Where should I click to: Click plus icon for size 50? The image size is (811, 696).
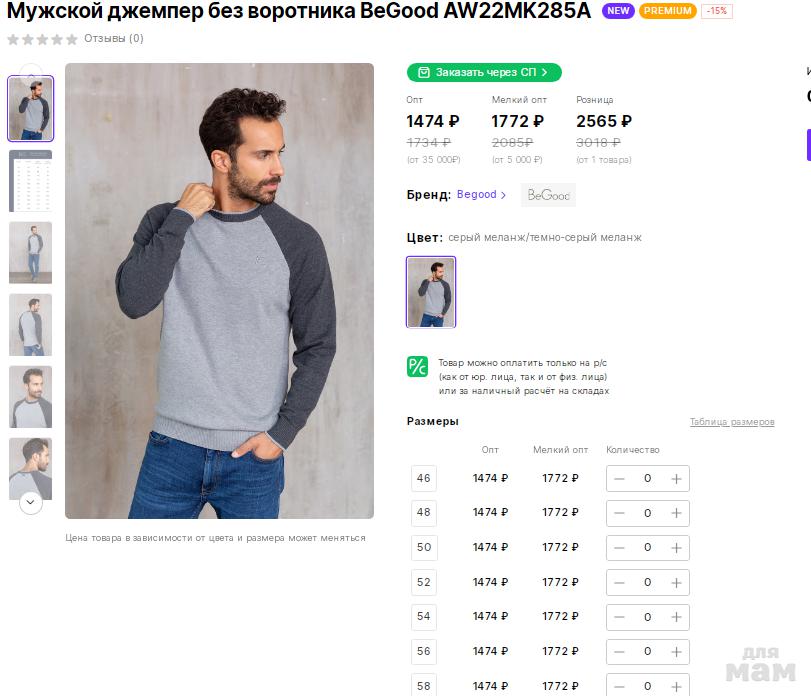[676, 548]
